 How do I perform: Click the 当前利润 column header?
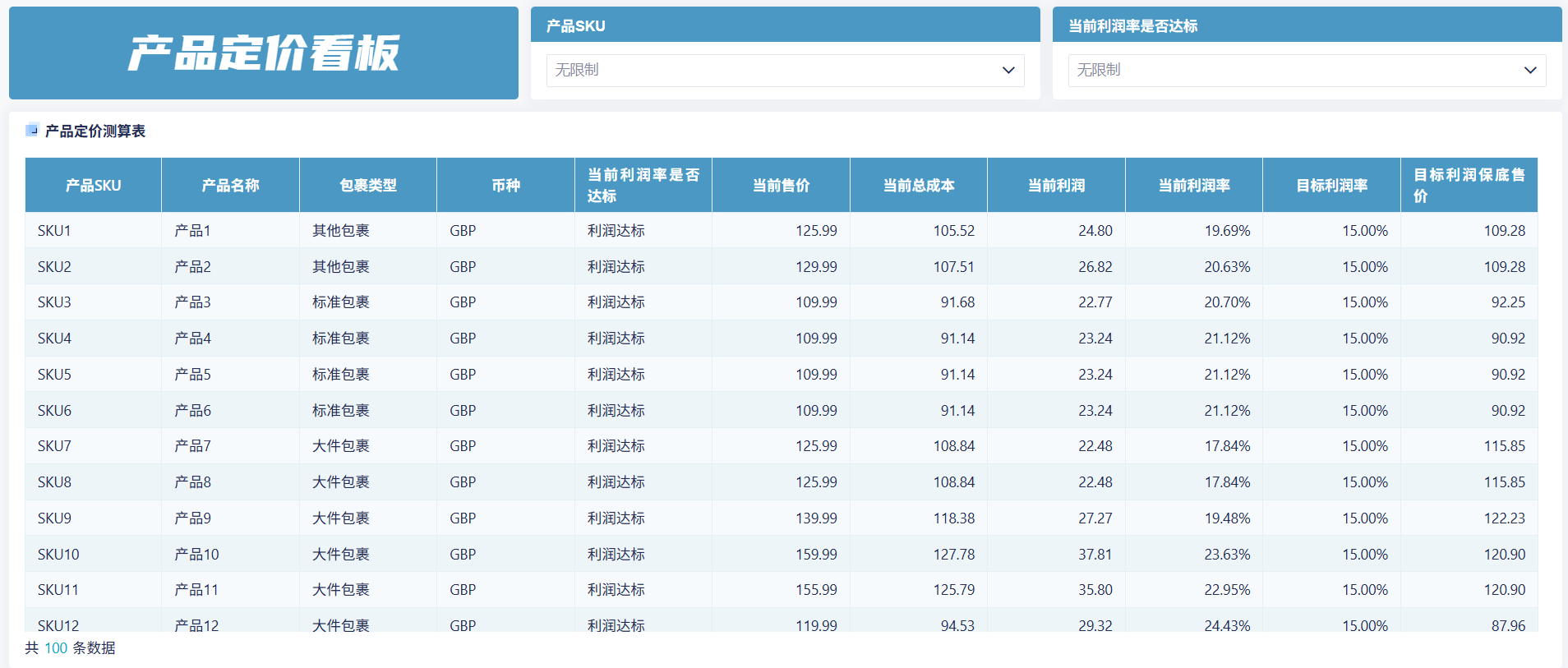click(x=1057, y=186)
